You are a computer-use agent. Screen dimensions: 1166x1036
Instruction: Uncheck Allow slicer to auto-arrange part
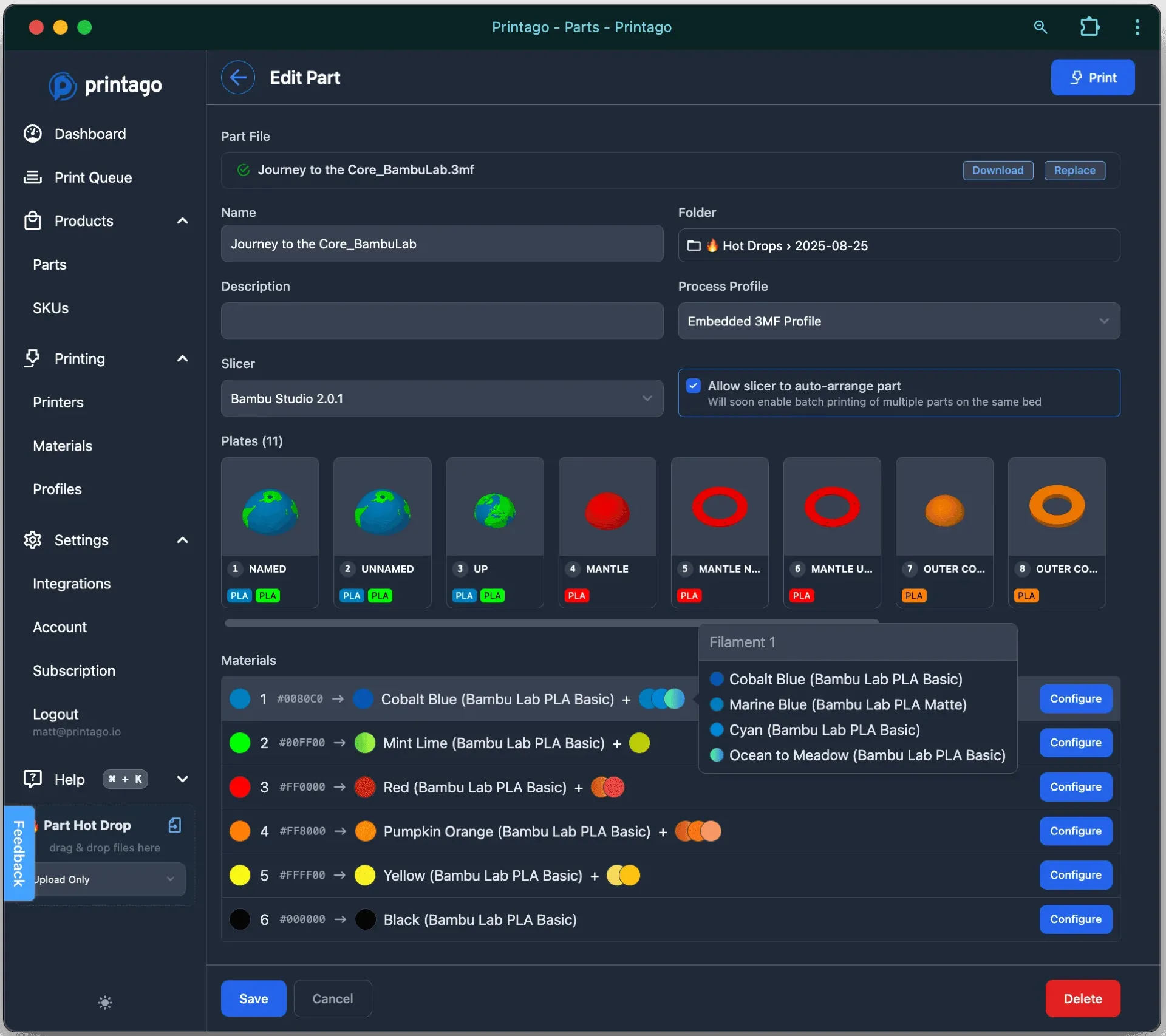click(693, 385)
